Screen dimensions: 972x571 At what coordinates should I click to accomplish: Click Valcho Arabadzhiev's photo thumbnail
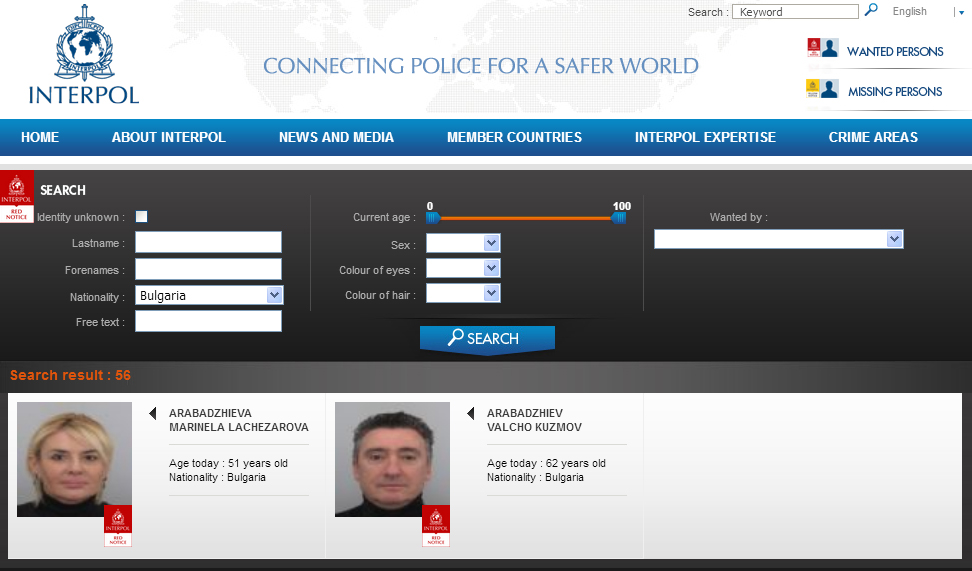(392, 459)
